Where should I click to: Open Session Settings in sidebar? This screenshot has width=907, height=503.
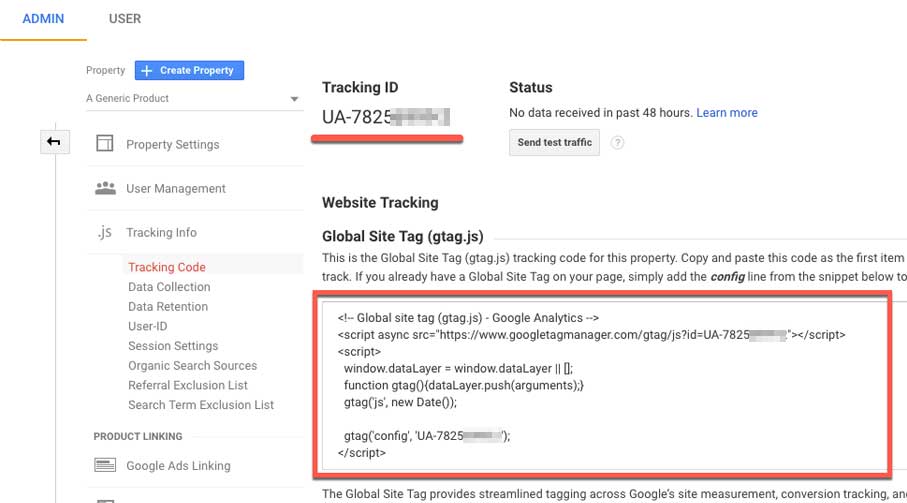pos(173,346)
